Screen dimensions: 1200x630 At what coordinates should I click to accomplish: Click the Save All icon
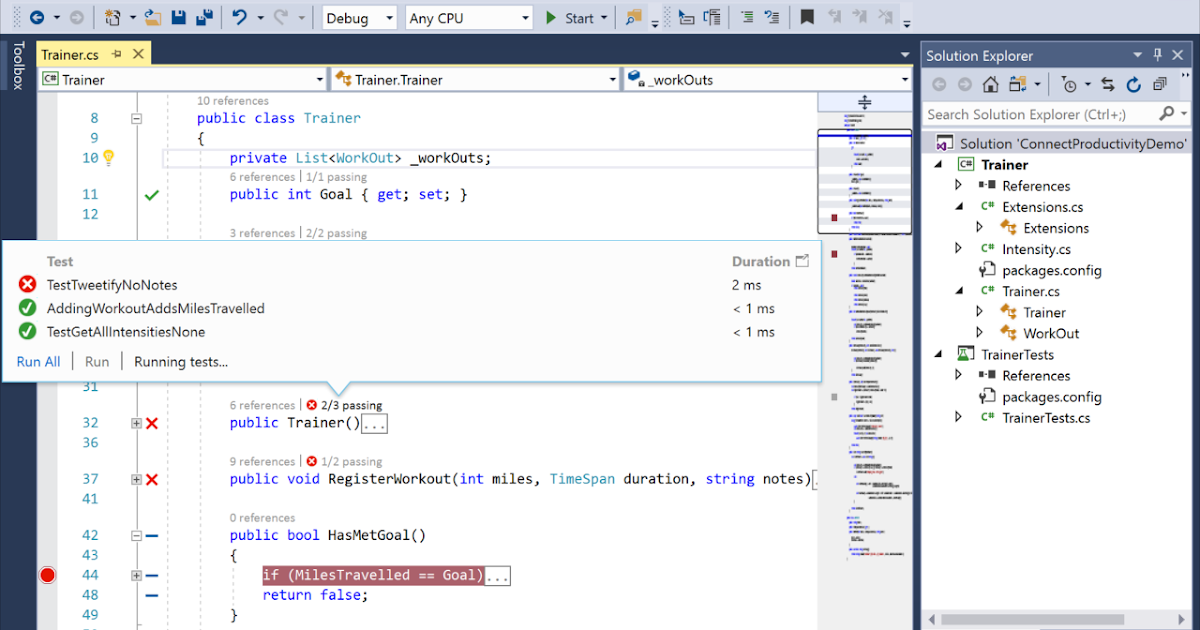tap(204, 18)
